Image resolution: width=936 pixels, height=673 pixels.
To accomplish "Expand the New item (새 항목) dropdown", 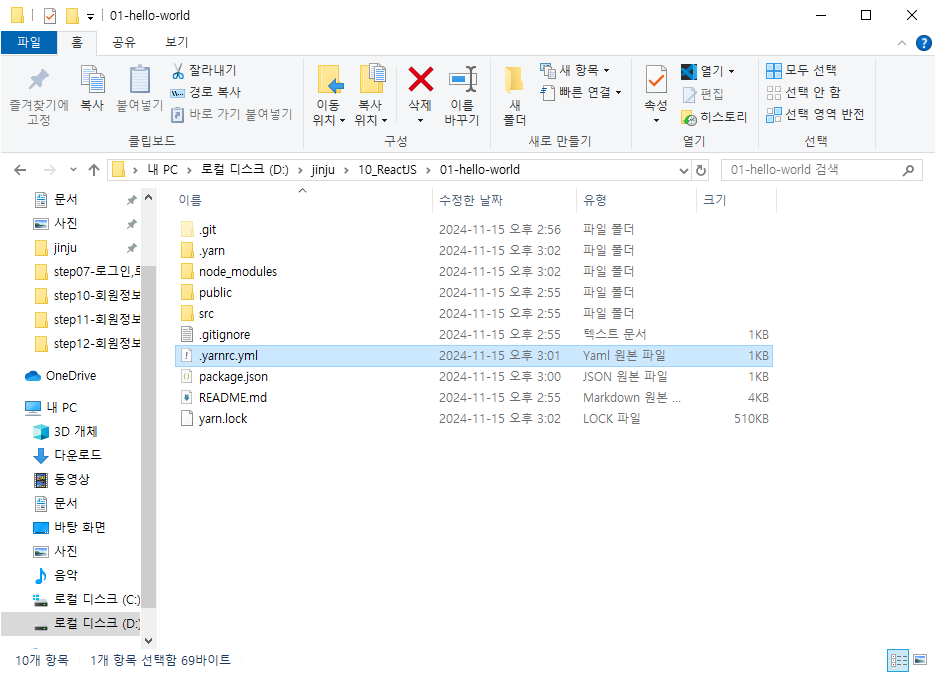I will pyautogui.click(x=574, y=70).
